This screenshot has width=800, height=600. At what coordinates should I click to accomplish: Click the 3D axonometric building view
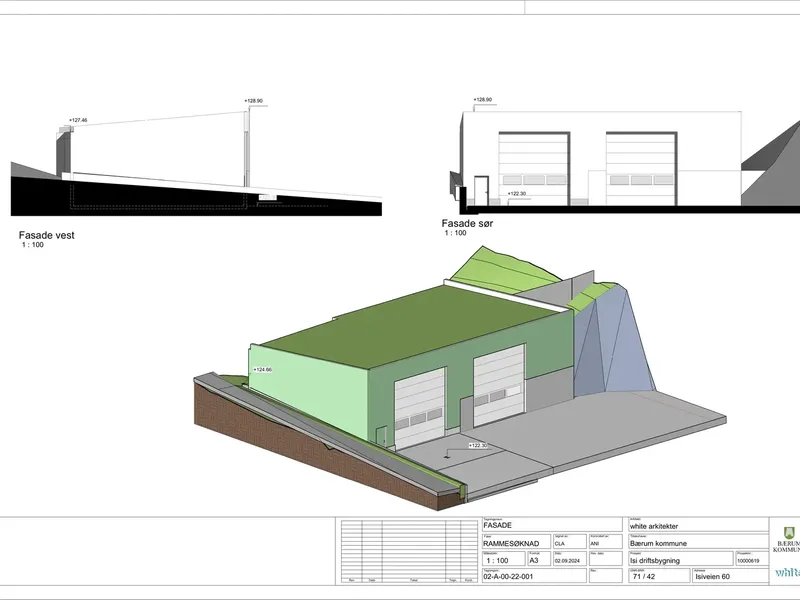click(x=460, y=379)
